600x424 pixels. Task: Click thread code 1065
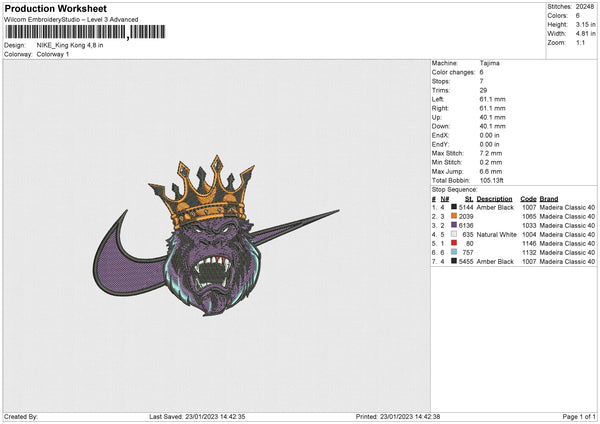click(529, 217)
